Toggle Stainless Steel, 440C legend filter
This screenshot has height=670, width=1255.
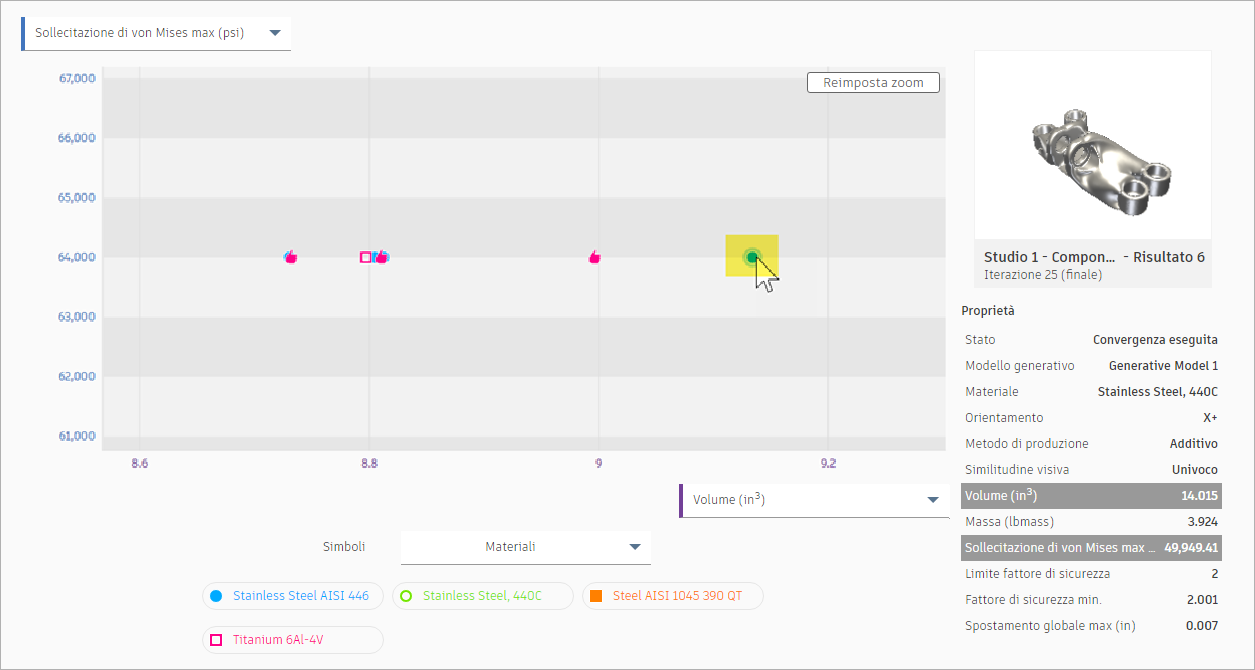click(x=482, y=596)
